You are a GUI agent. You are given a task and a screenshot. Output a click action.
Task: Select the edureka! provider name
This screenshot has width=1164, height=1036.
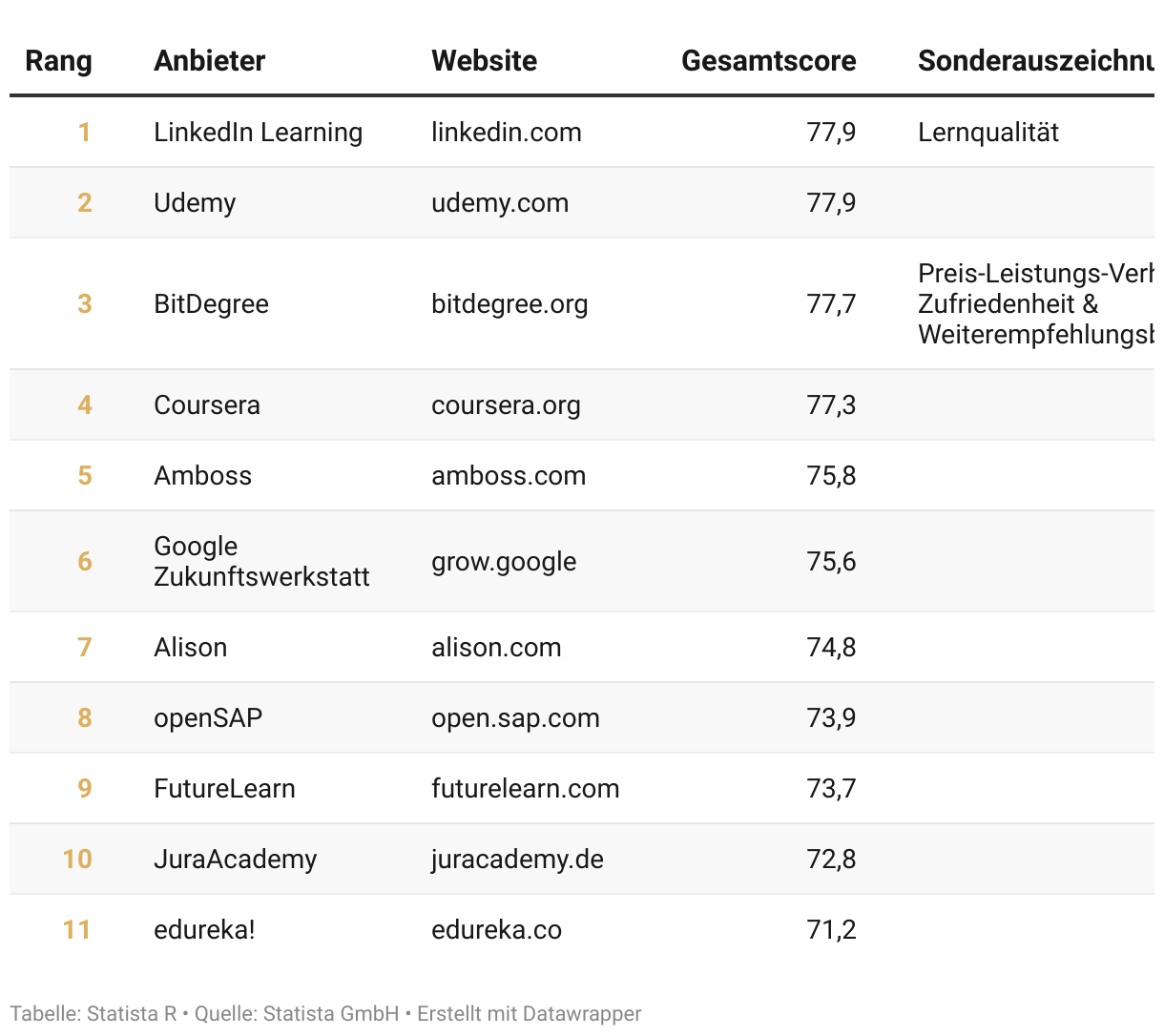tap(204, 930)
